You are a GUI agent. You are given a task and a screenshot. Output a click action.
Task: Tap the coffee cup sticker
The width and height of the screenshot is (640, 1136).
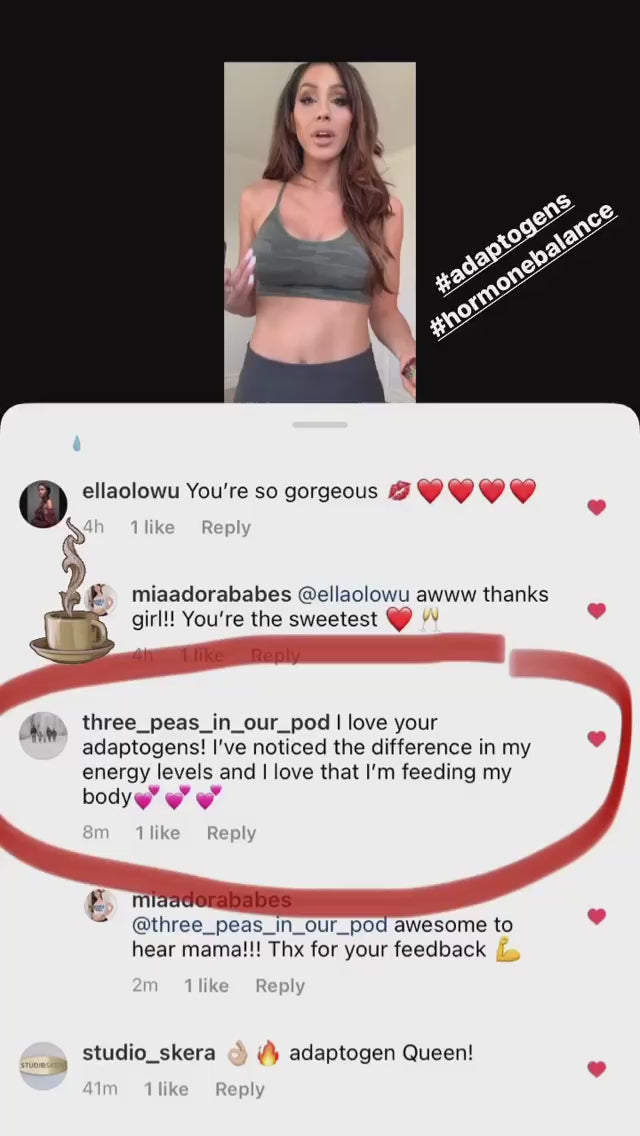click(71, 592)
